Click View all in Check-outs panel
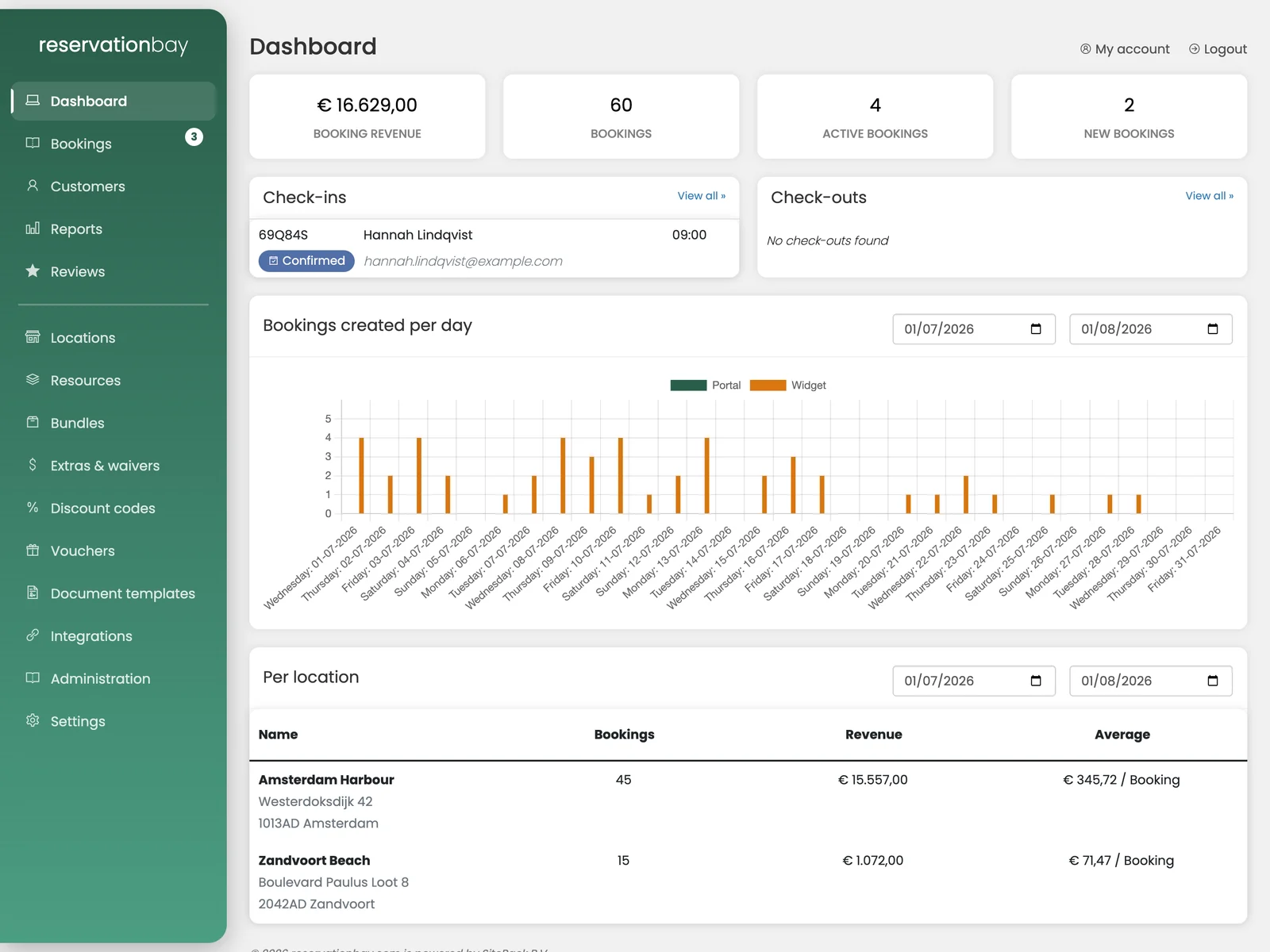Image resolution: width=1270 pixels, height=952 pixels. click(1209, 196)
